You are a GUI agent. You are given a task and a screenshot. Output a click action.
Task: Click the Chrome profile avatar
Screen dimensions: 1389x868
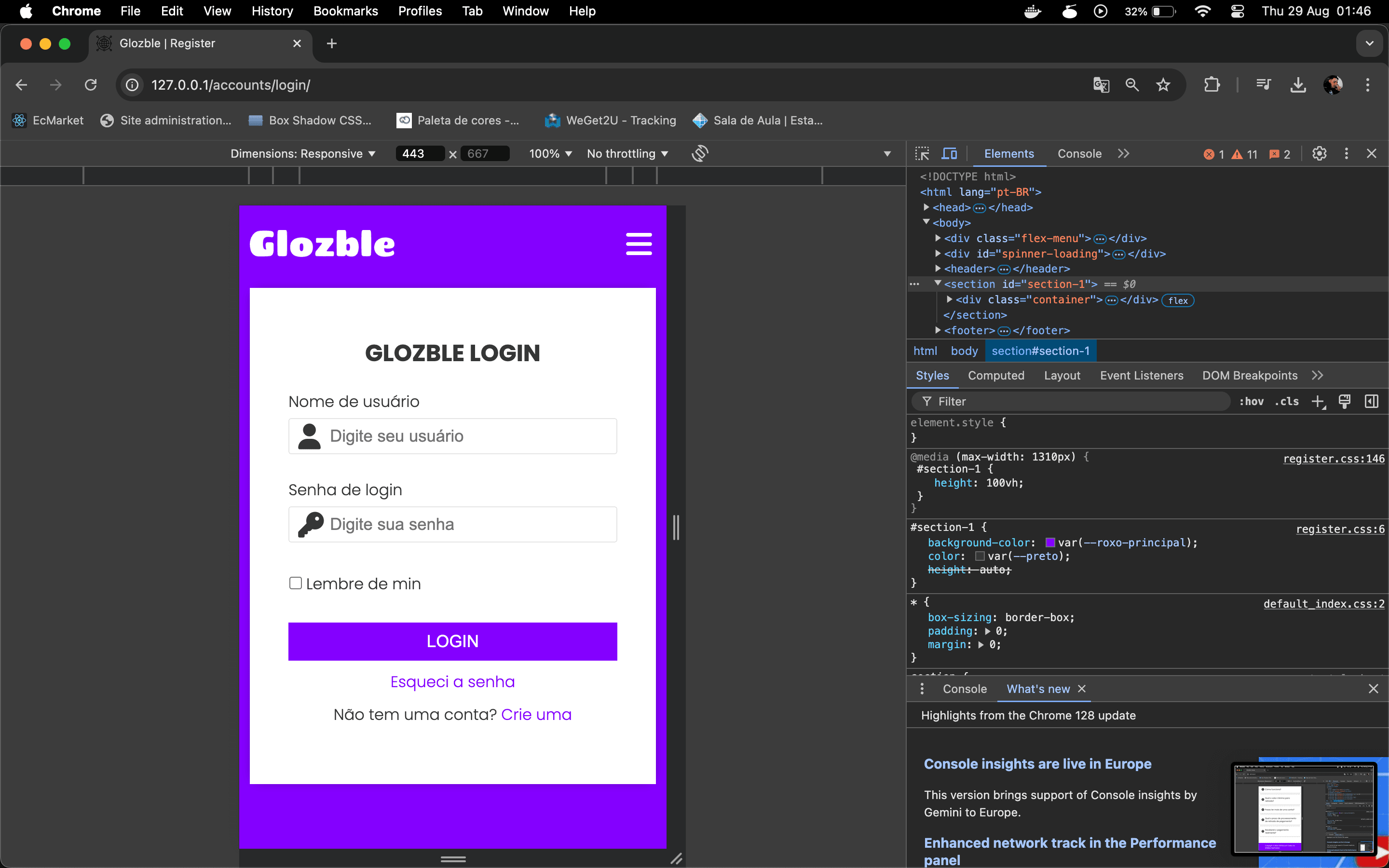click(1333, 85)
